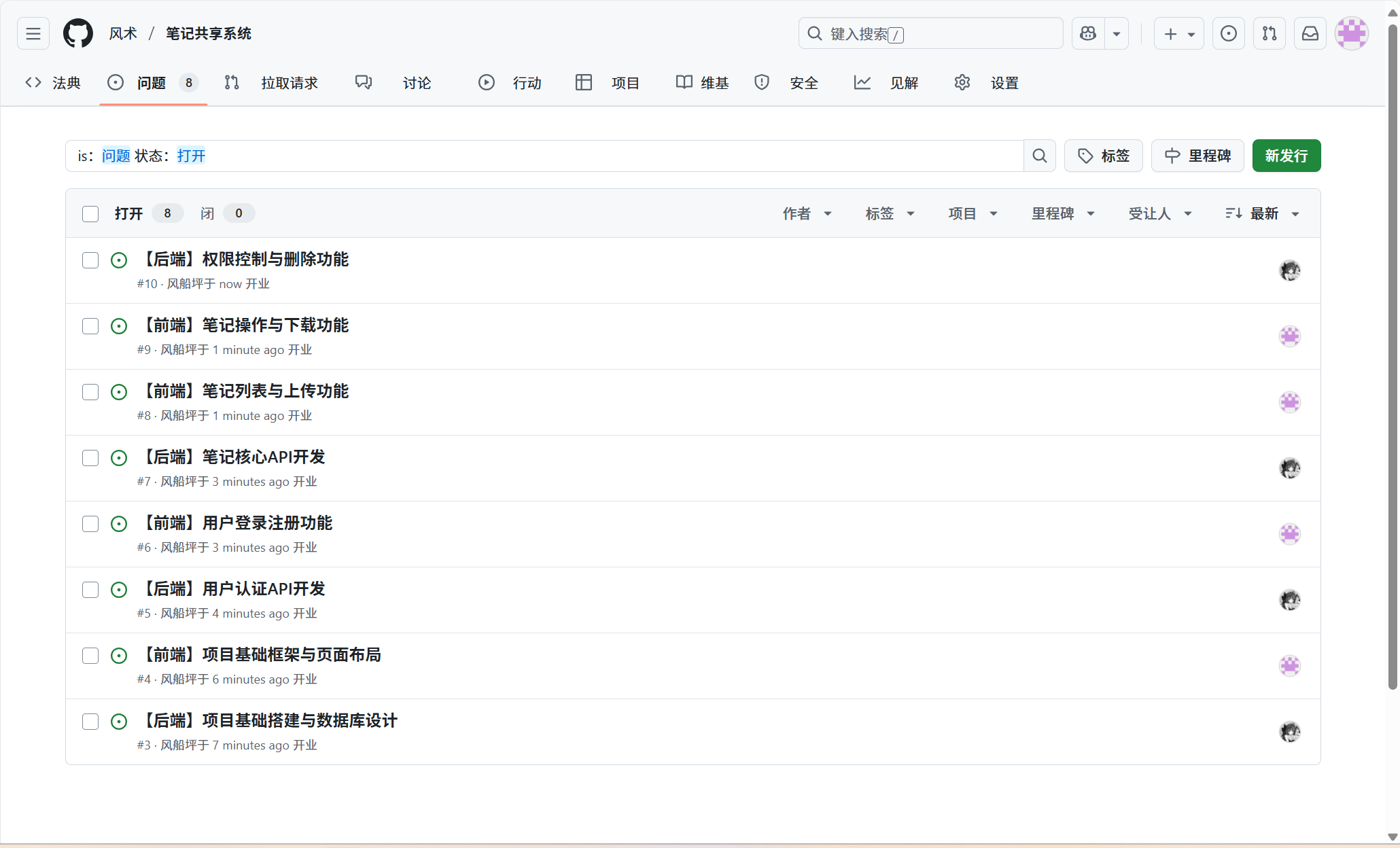Open the plus create-new dropdown
The height and width of the screenshot is (848, 1400).
pos(1178,33)
